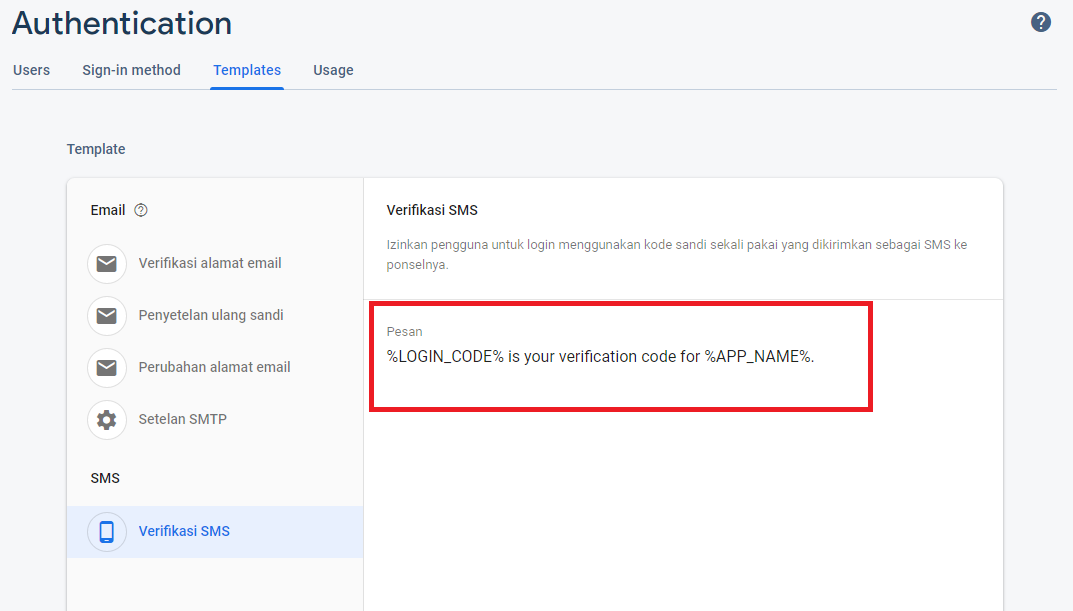Go to the Usage tab
This screenshot has width=1073, height=611.
pyautogui.click(x=333, y=70)
